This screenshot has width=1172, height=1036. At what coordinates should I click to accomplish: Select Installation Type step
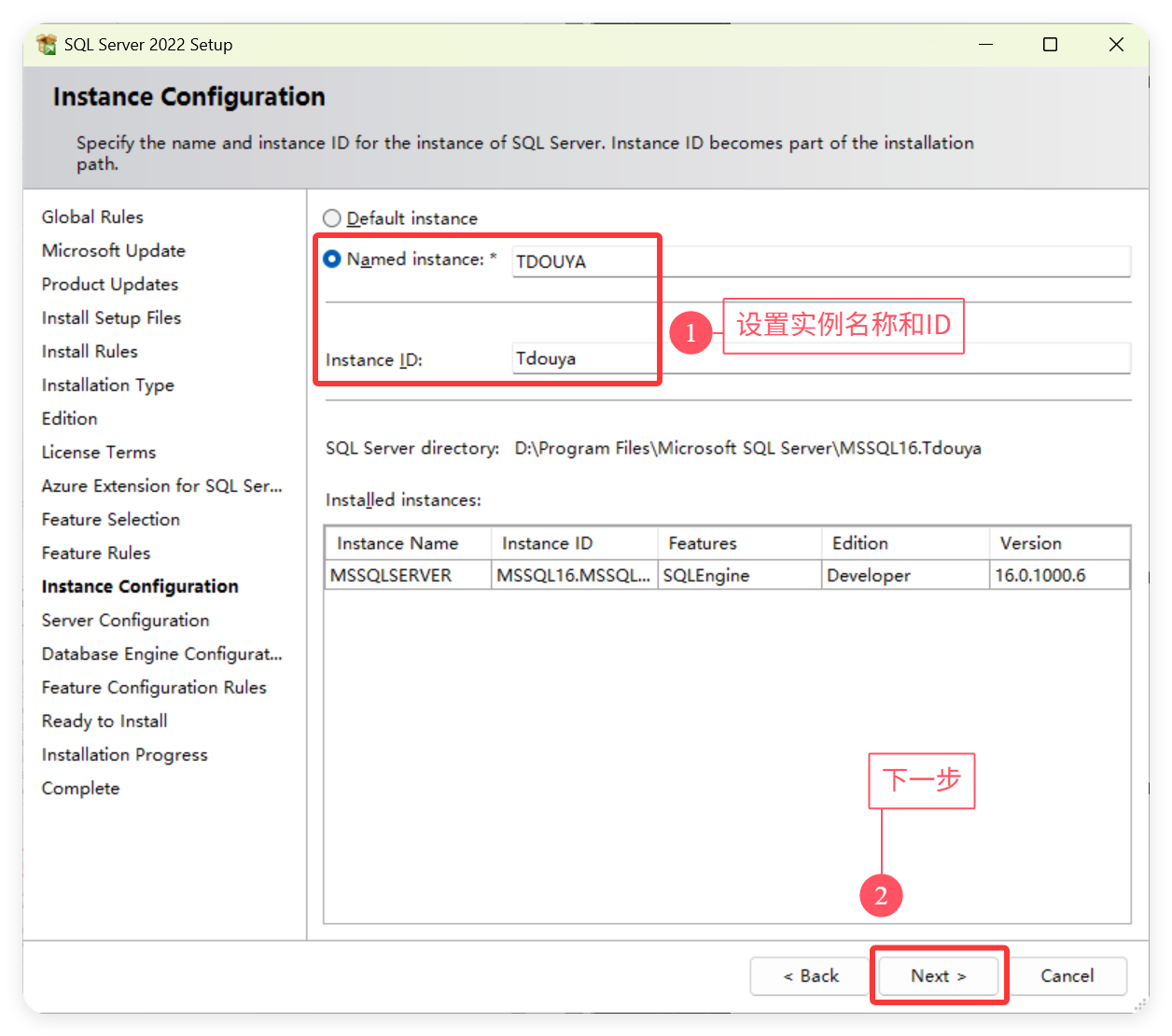[107, 385]
